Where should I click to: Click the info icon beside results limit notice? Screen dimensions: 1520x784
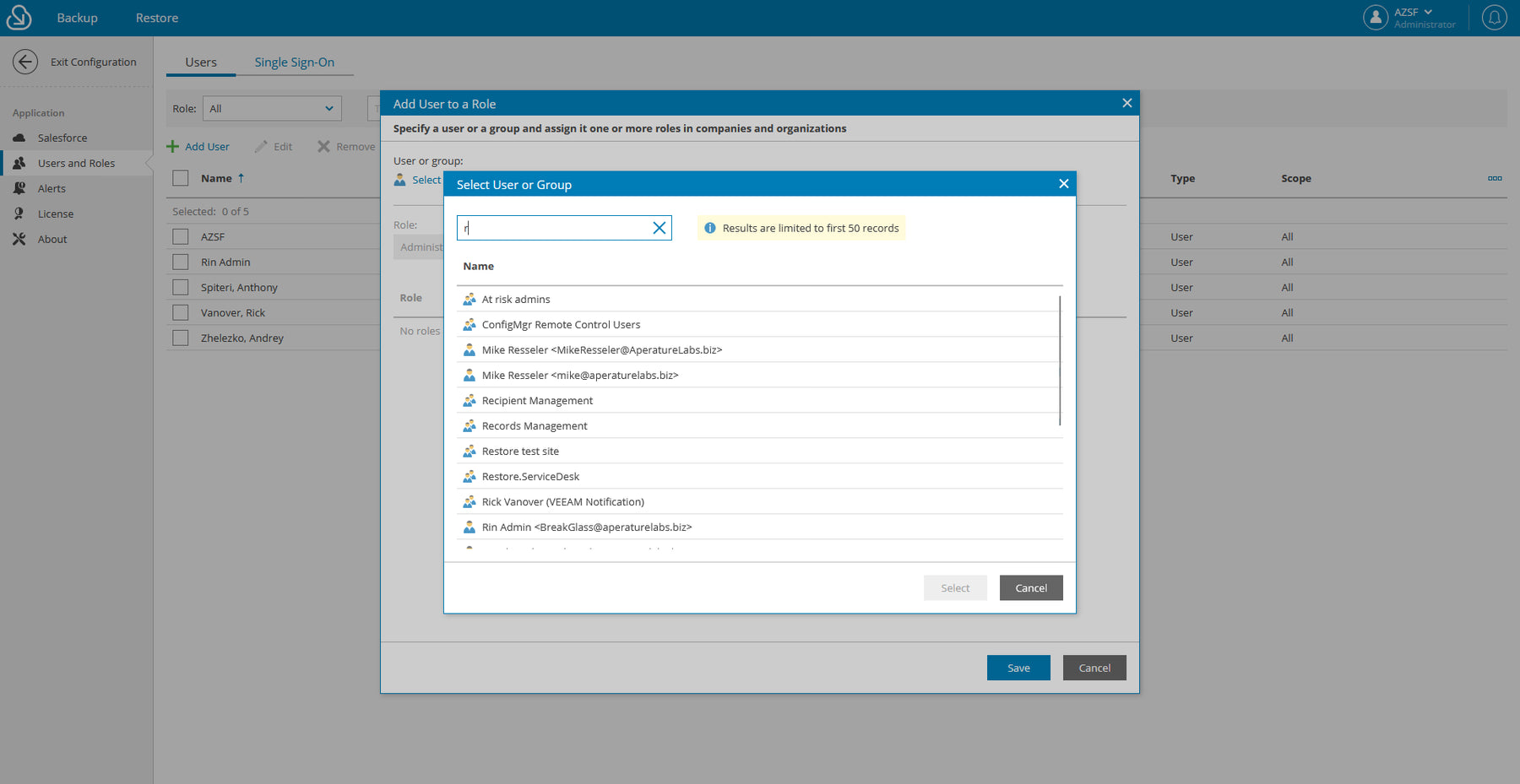[x=710, y=228]
